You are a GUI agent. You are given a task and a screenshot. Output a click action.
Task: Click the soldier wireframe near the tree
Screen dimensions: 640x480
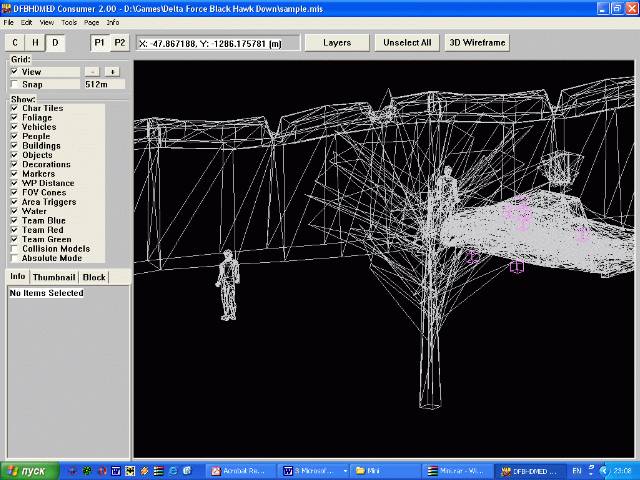[x=447, y=190]
